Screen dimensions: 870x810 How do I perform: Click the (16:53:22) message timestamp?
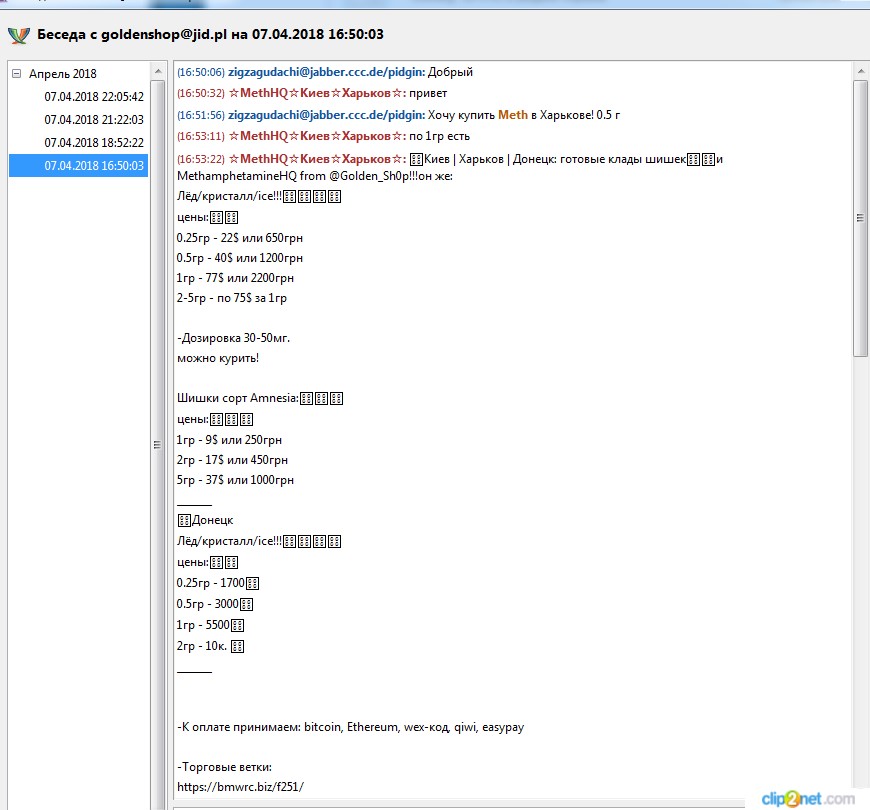click(x=200, y=160)
